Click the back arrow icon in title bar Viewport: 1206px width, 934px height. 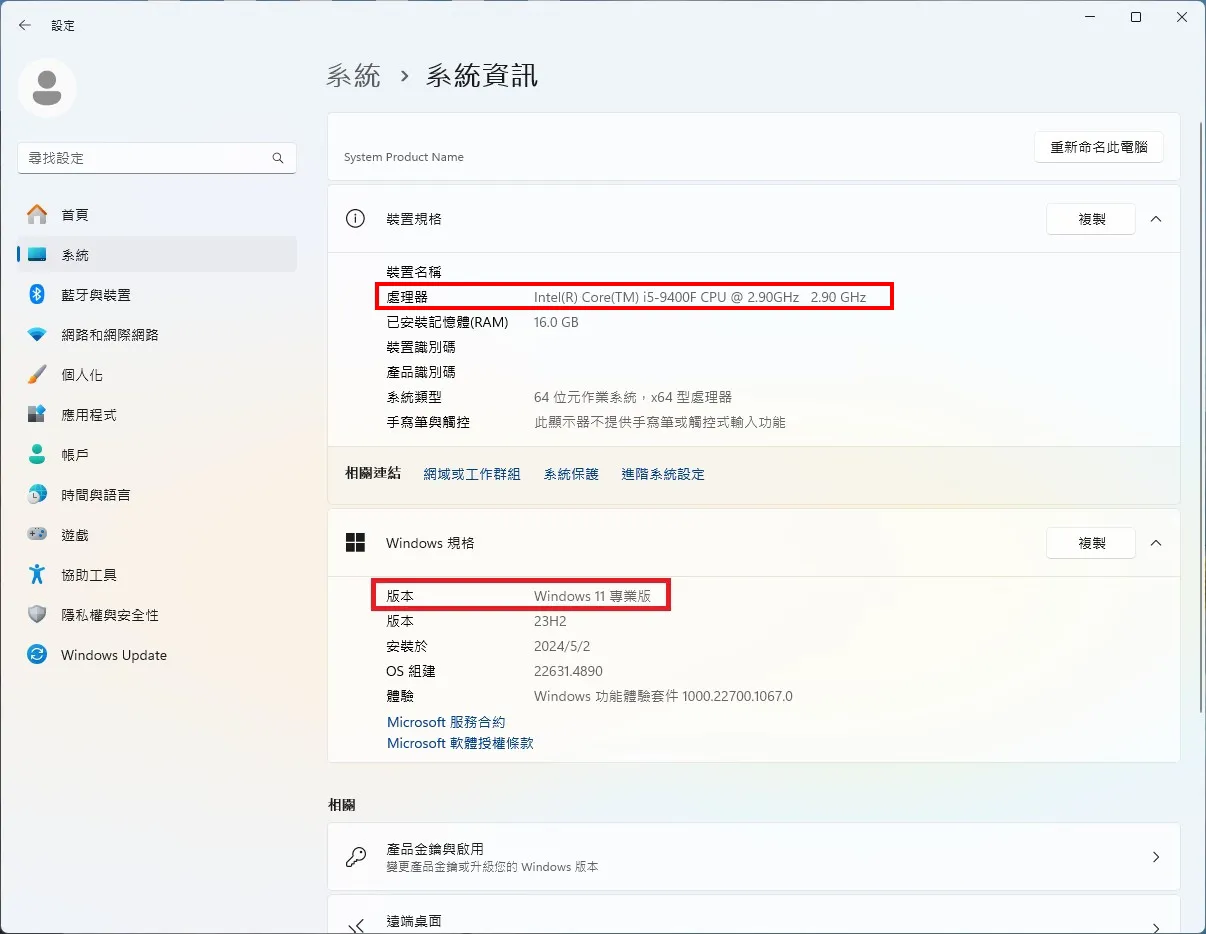(x=25, y=25)
